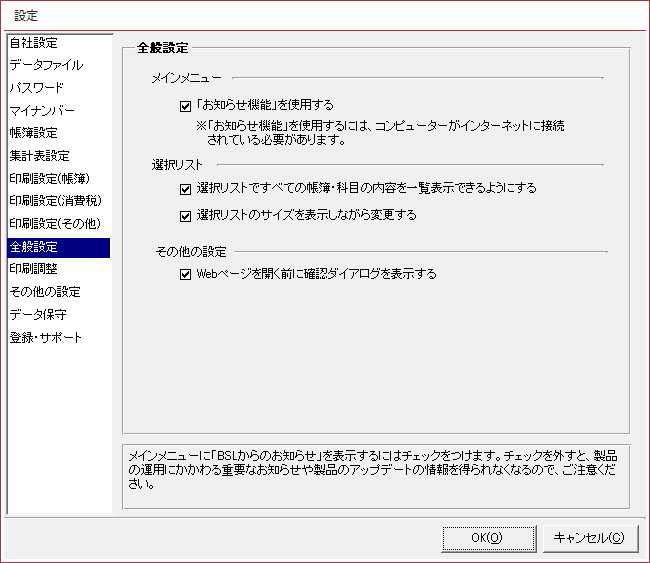The image size is (650, 563).
Task: Toggle「お知らせ機能」を使用する checkbox
Action: coord(185,105)
